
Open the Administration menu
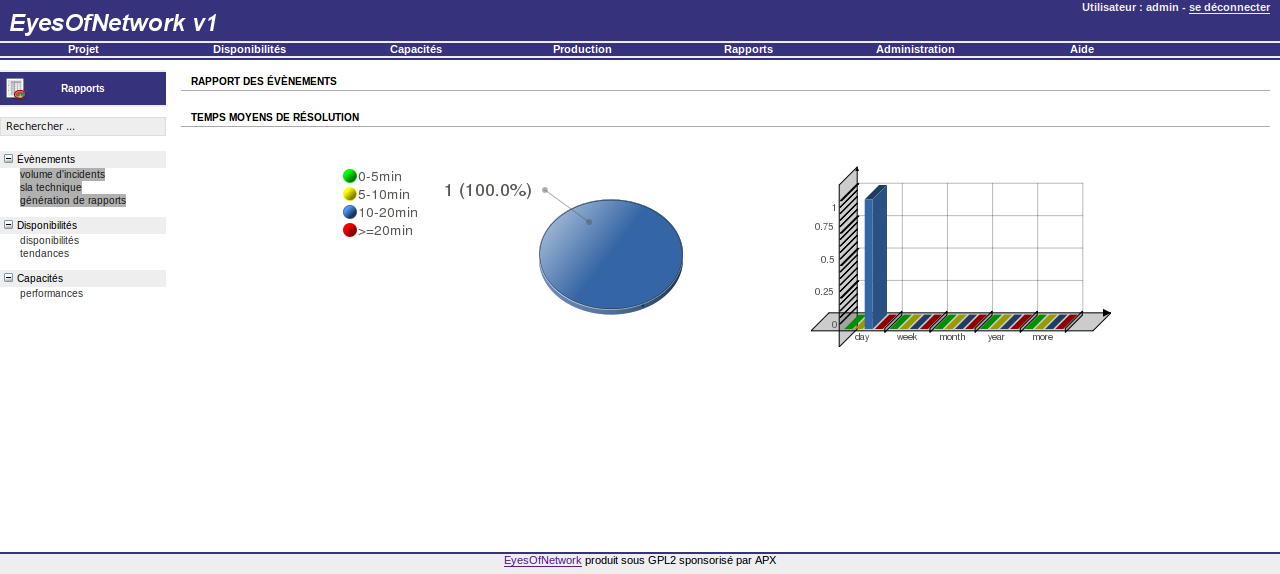coord(915,49)
